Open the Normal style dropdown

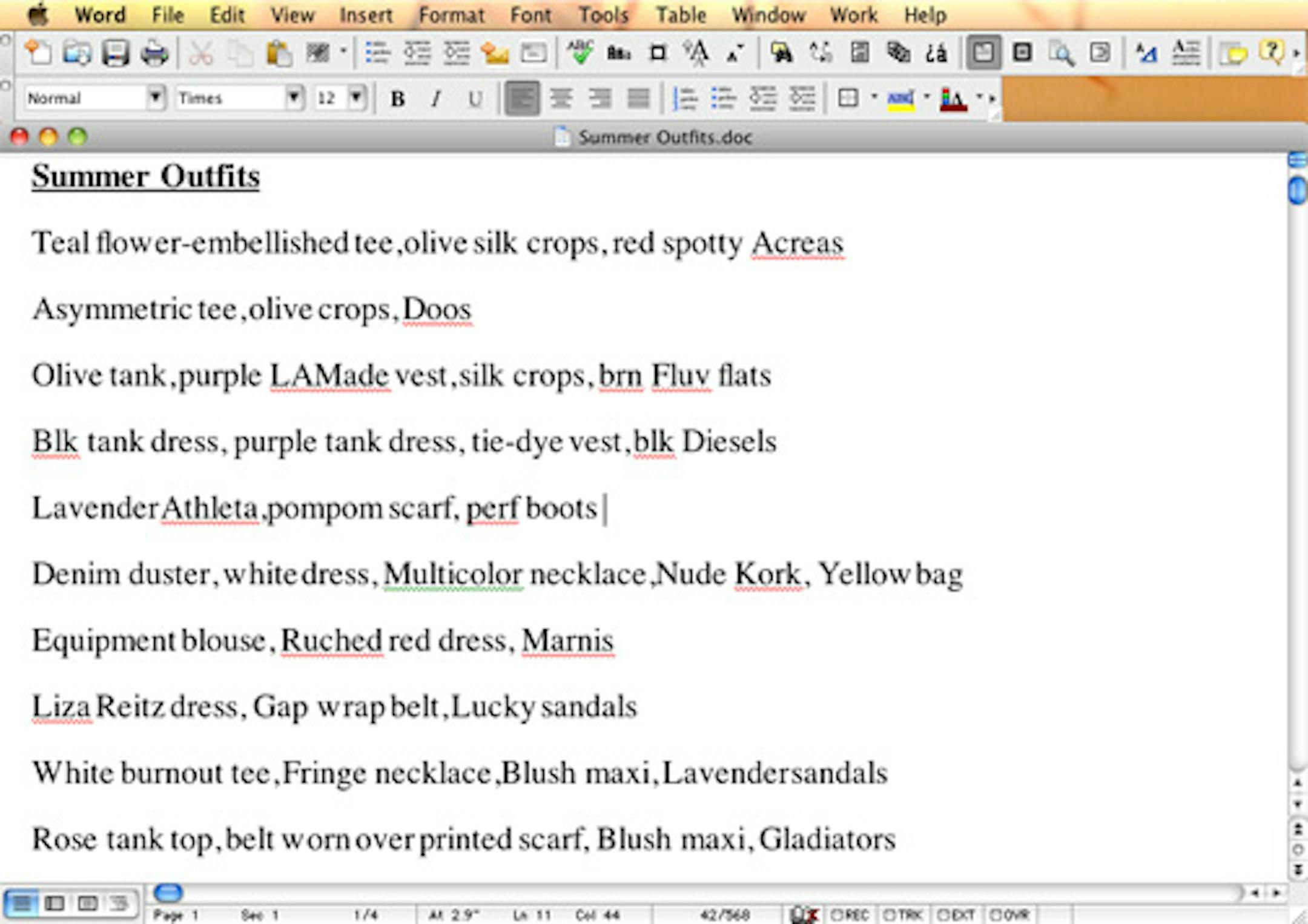pyautogui.click(x=156, y=97)
